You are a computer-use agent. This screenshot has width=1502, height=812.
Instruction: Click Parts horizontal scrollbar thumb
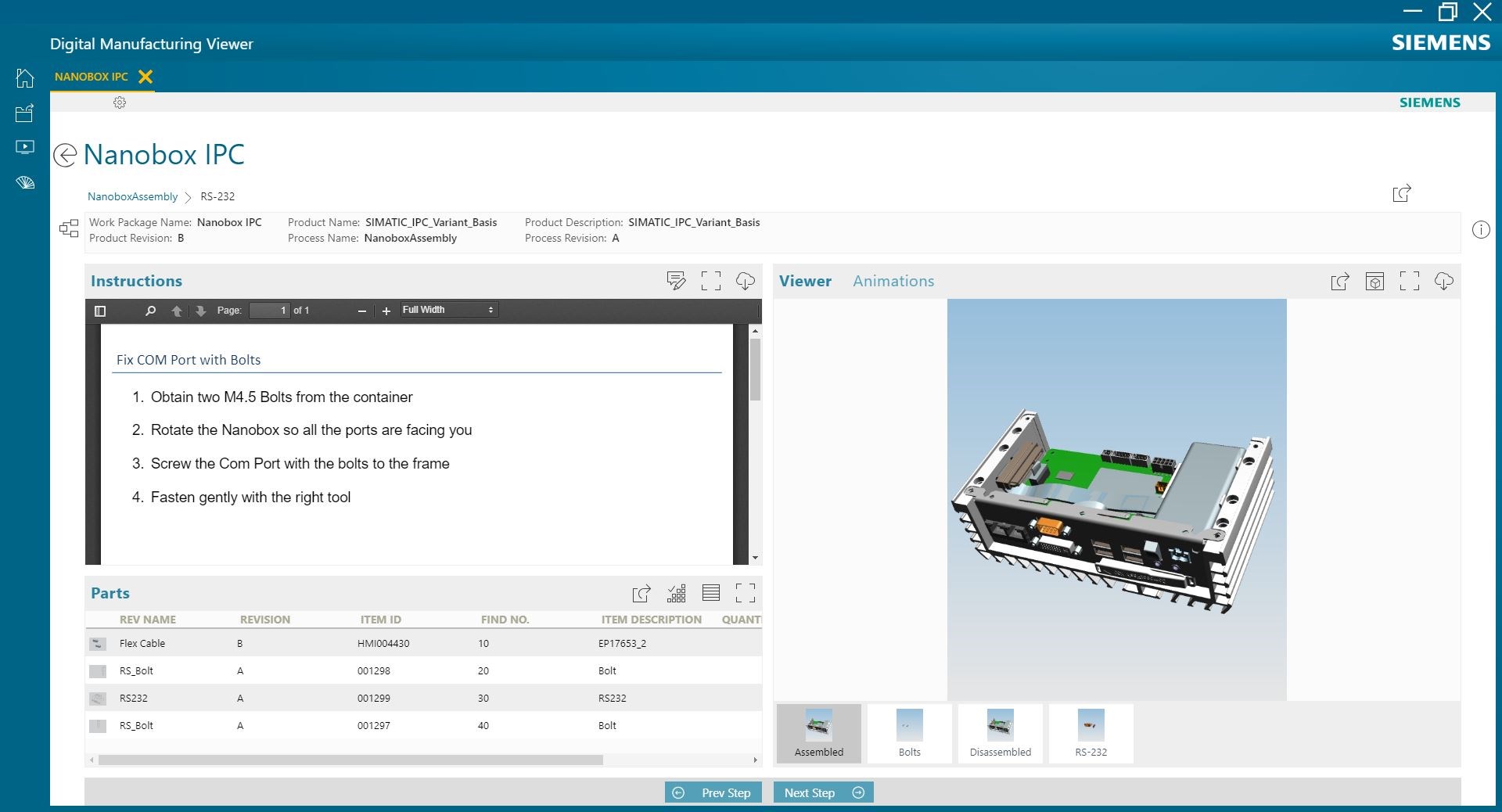pyautogui.click(x=350, y=760)
